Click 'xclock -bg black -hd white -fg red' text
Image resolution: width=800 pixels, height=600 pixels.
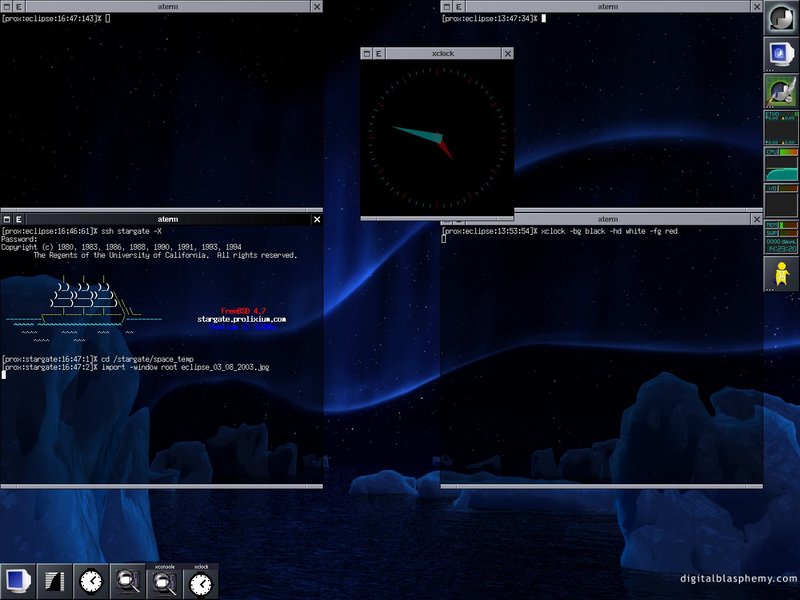tap(609, 231)
